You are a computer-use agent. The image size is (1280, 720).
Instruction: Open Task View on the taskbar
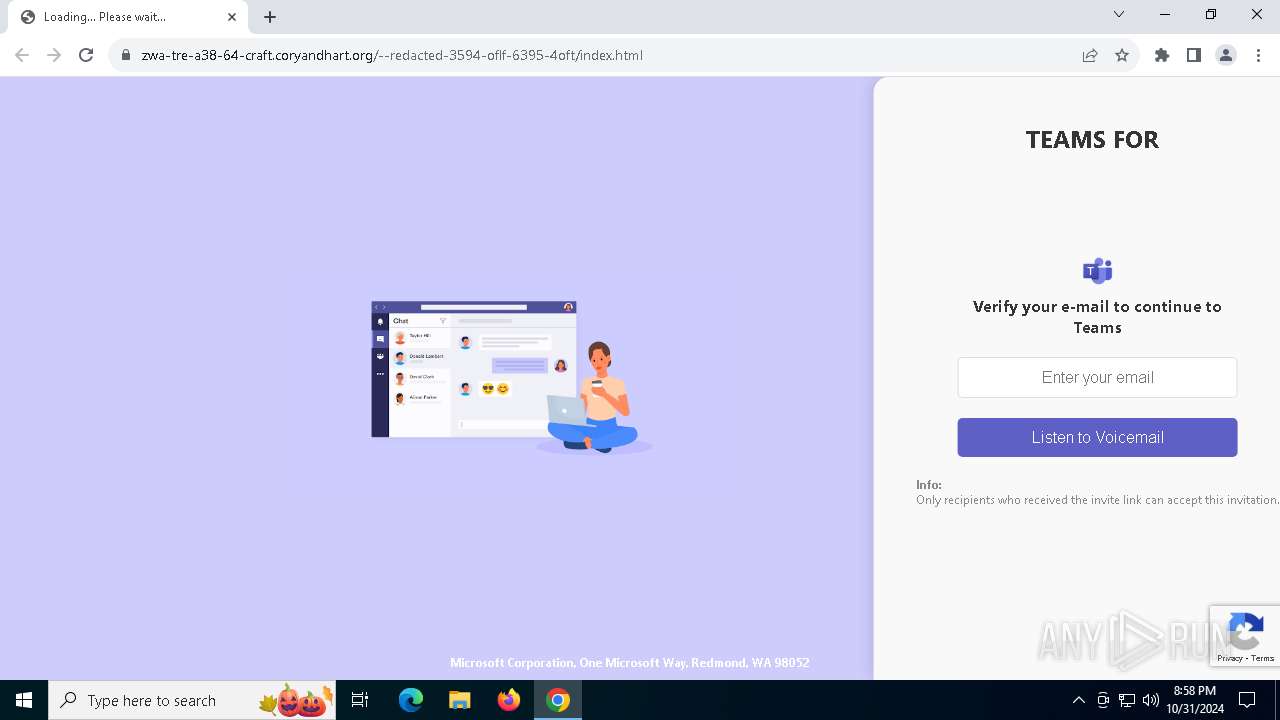[360, 700]
